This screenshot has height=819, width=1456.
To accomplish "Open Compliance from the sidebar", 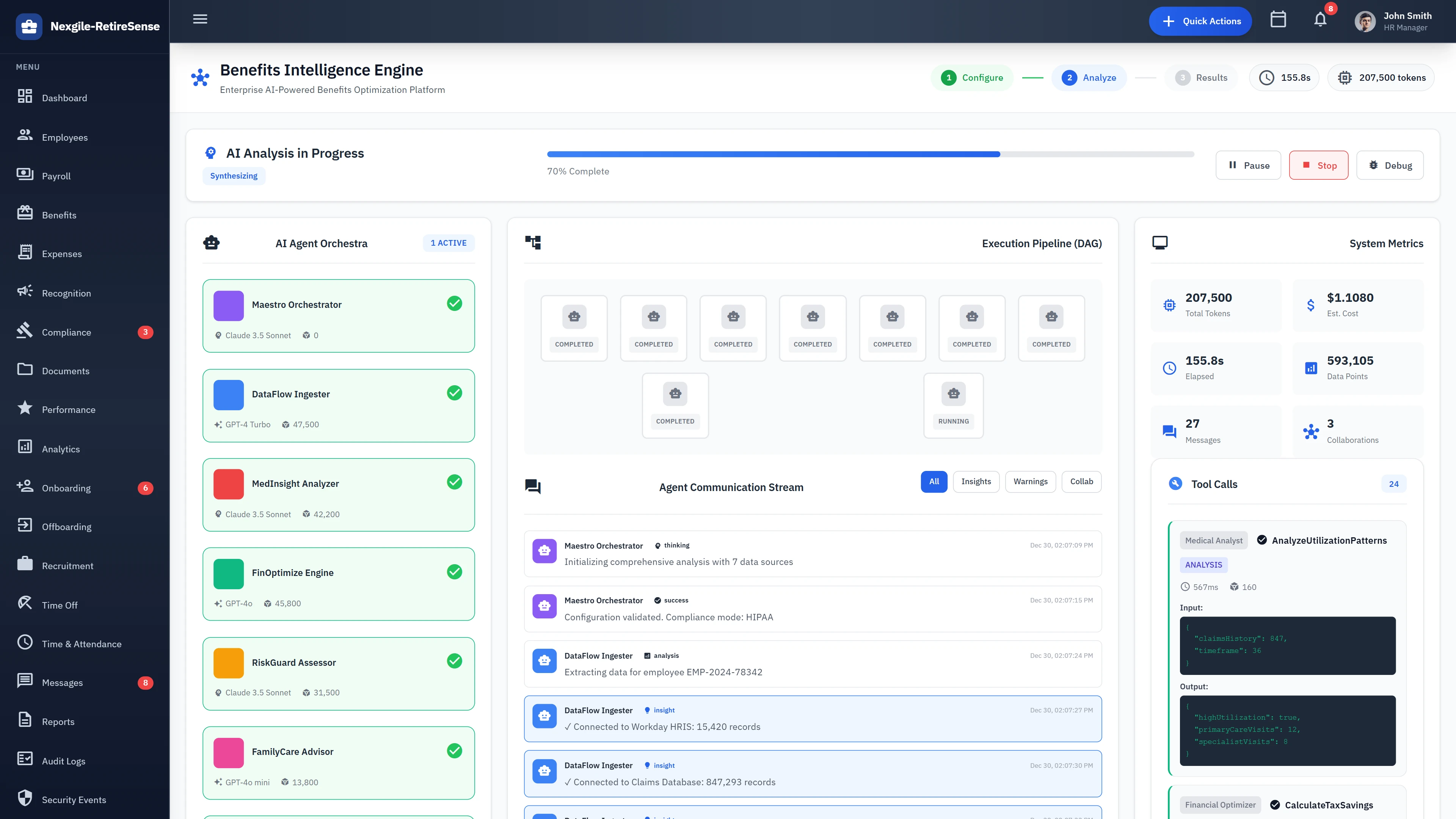I will coord(67,332).
